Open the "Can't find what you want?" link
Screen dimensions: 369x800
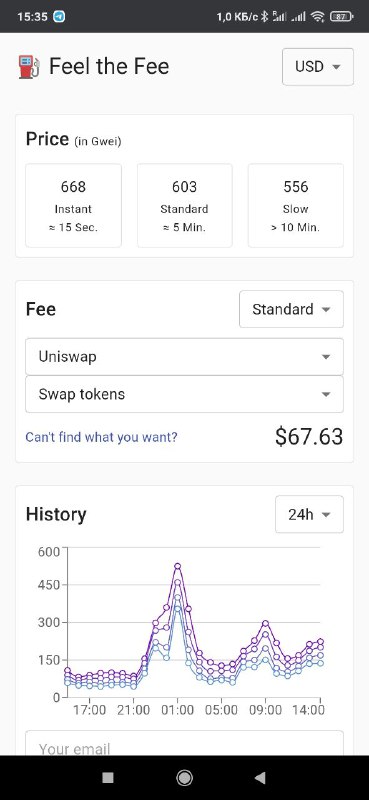pyautogui.click(x=102, y=437)
